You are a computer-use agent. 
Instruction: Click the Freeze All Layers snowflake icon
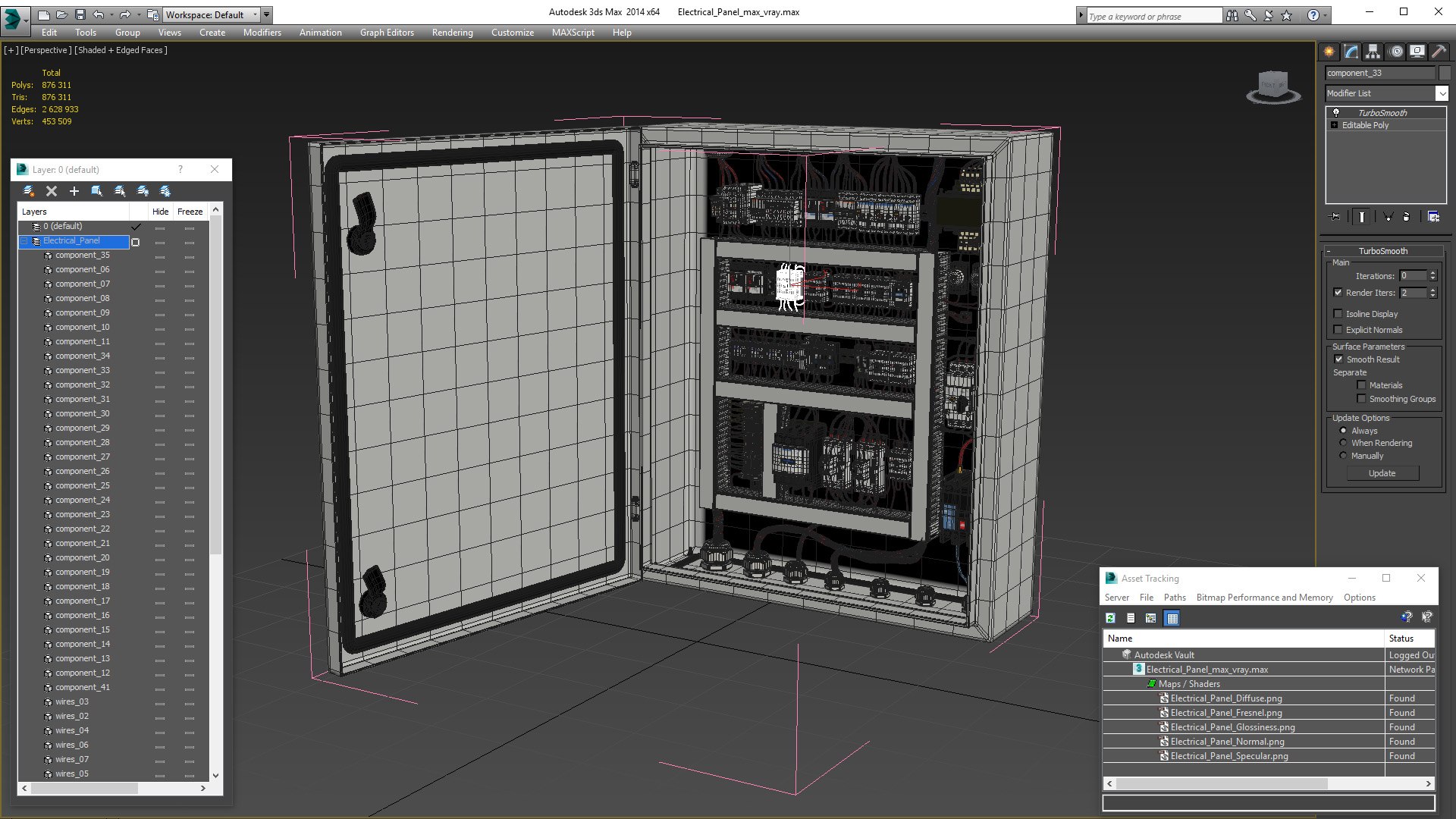pyautogui.click(x=165, y=191)
